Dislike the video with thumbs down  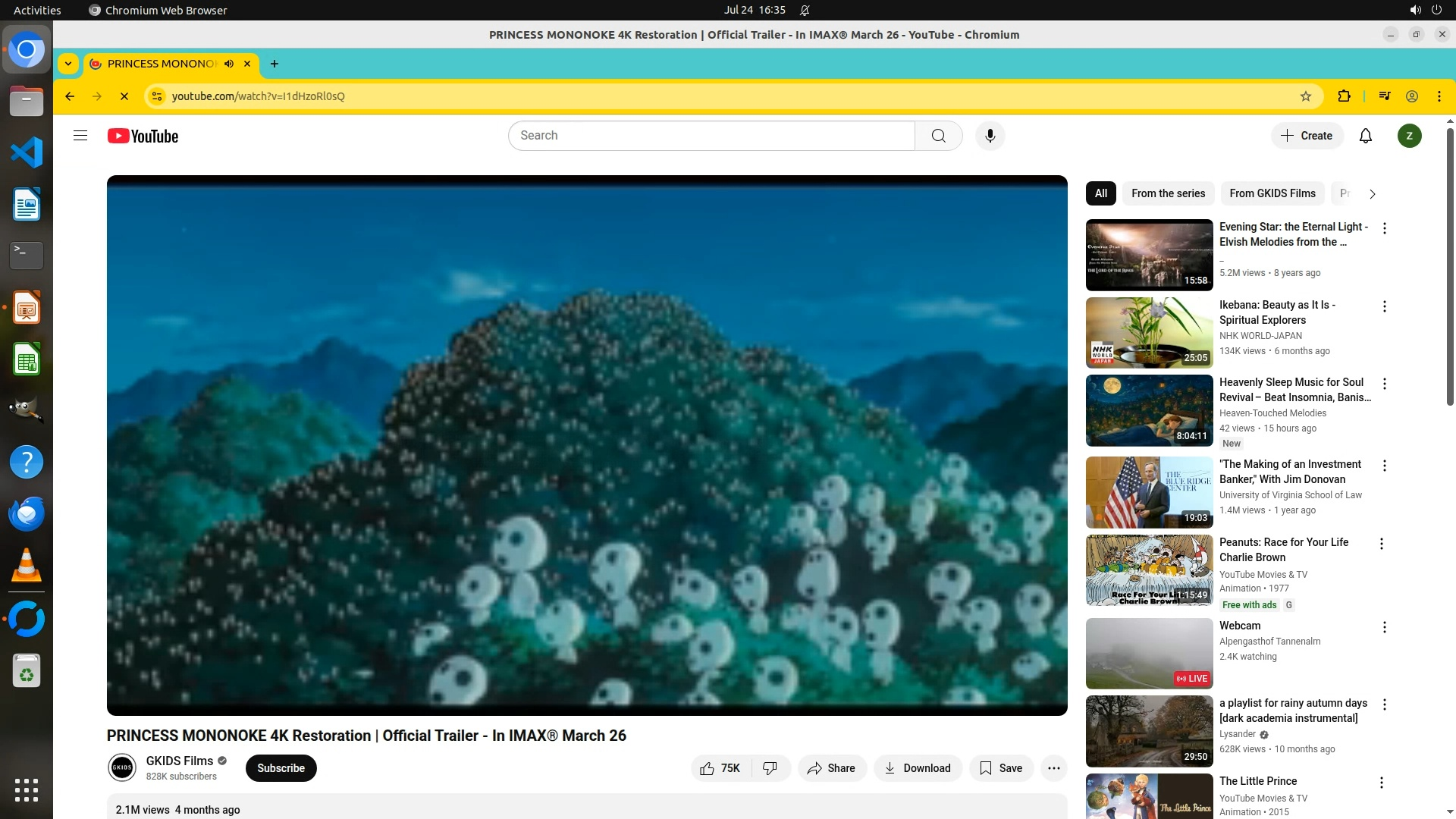pyautogui.click(x=770, y=768)
